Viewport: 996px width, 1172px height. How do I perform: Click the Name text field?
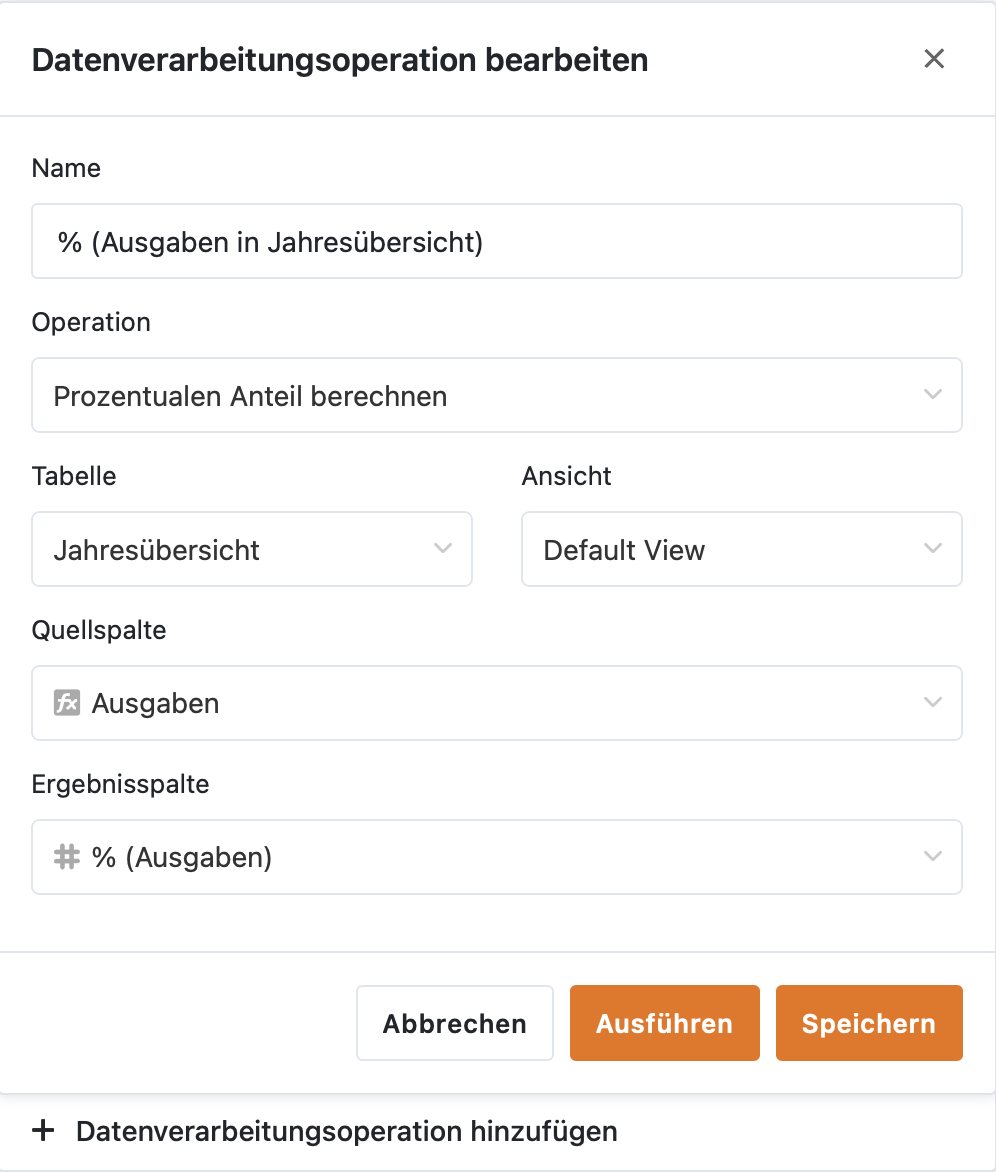[496, 241]
